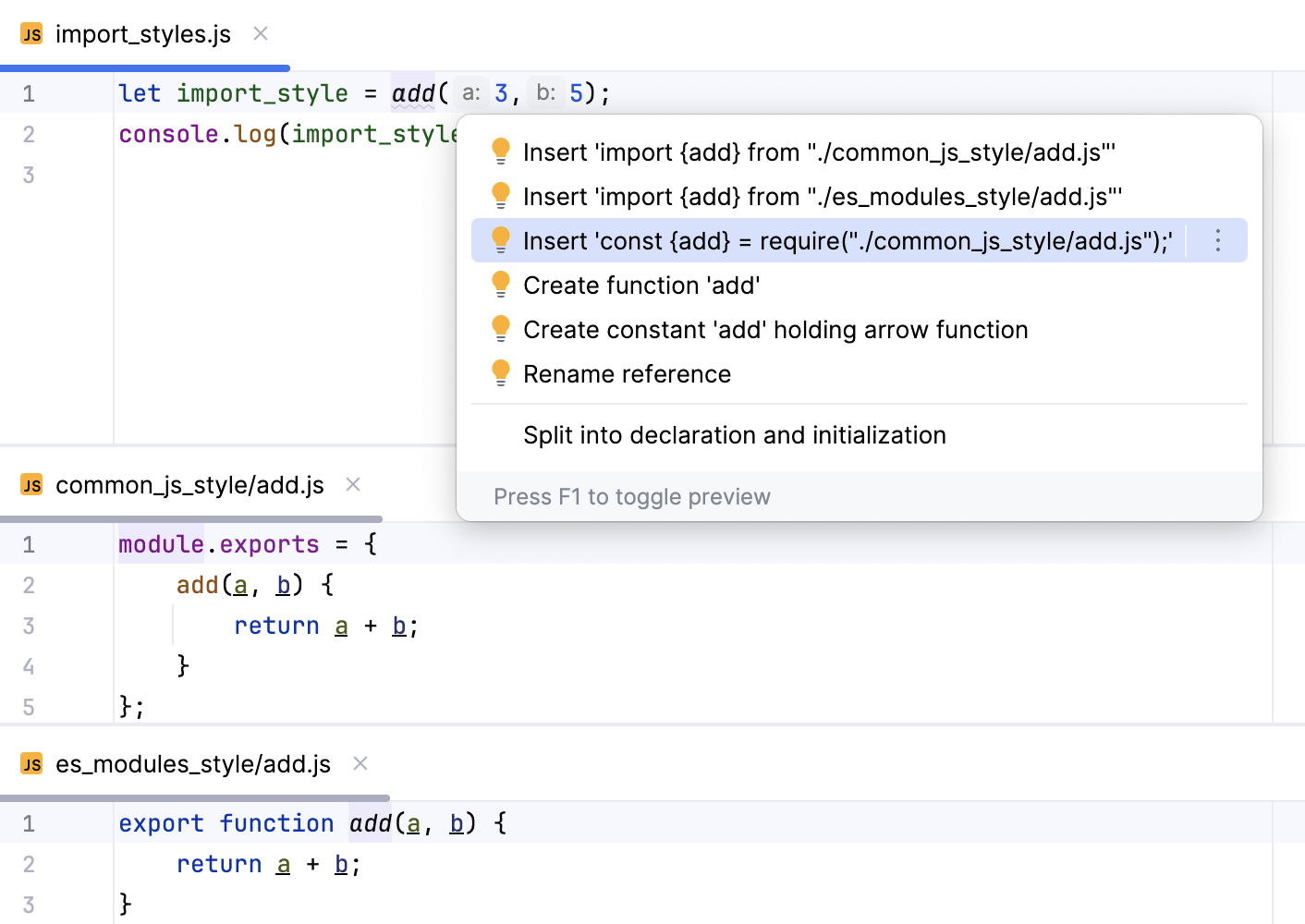Open more options dots on highlighted intention

(1218, 240)
